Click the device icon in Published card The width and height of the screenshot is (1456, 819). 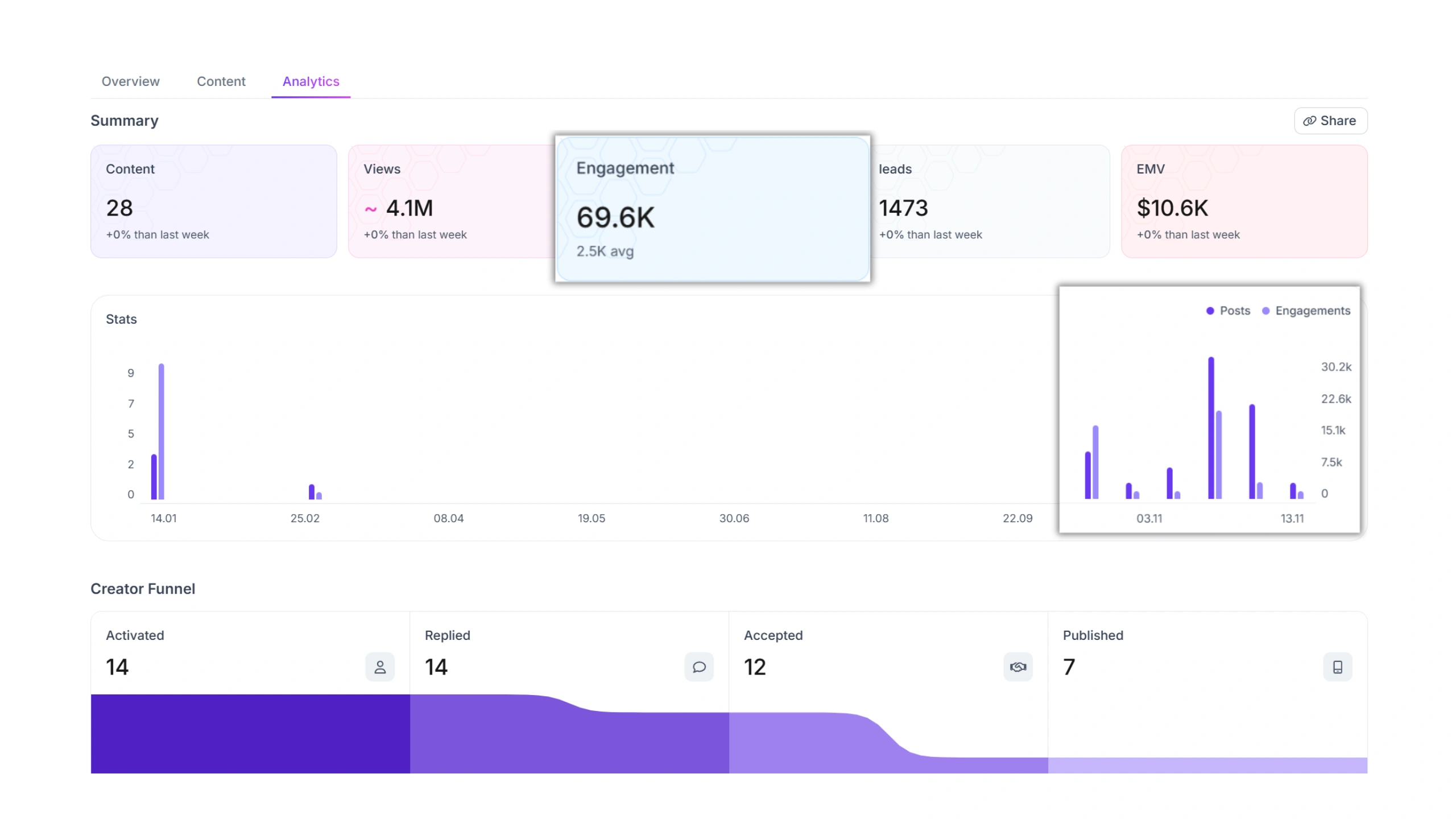point(1337,667)
